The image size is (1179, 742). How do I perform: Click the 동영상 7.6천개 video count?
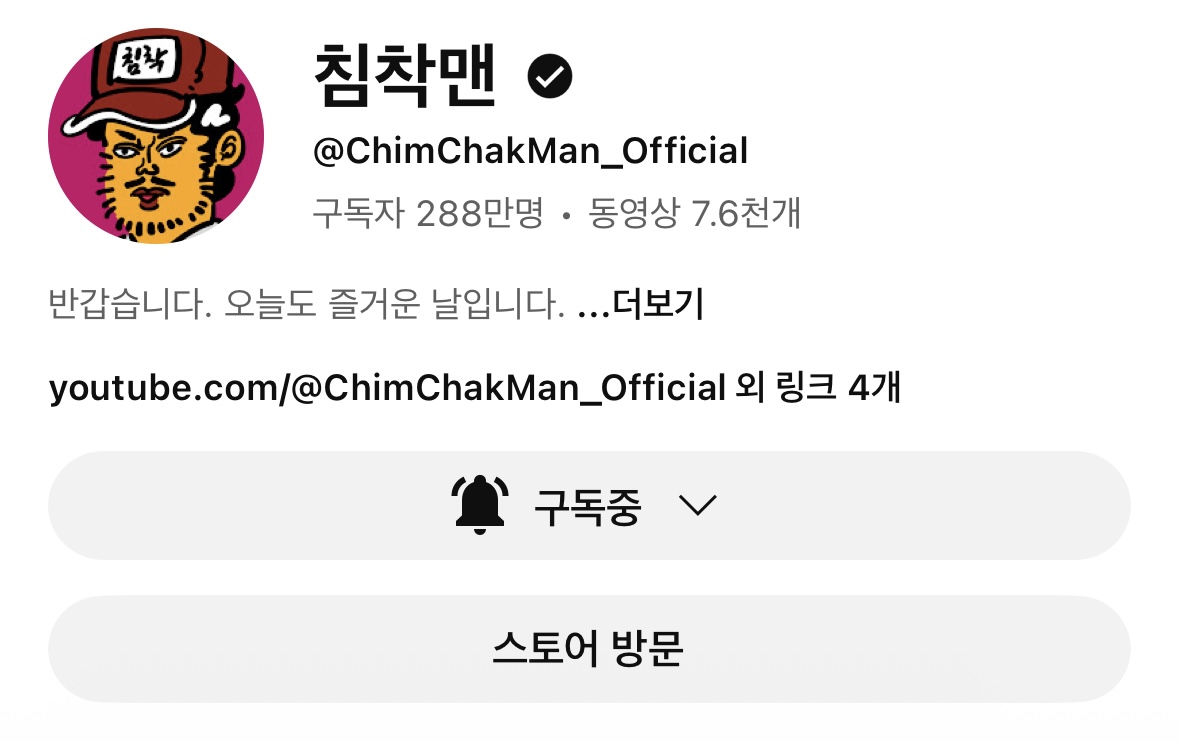(x=694, y=213)
